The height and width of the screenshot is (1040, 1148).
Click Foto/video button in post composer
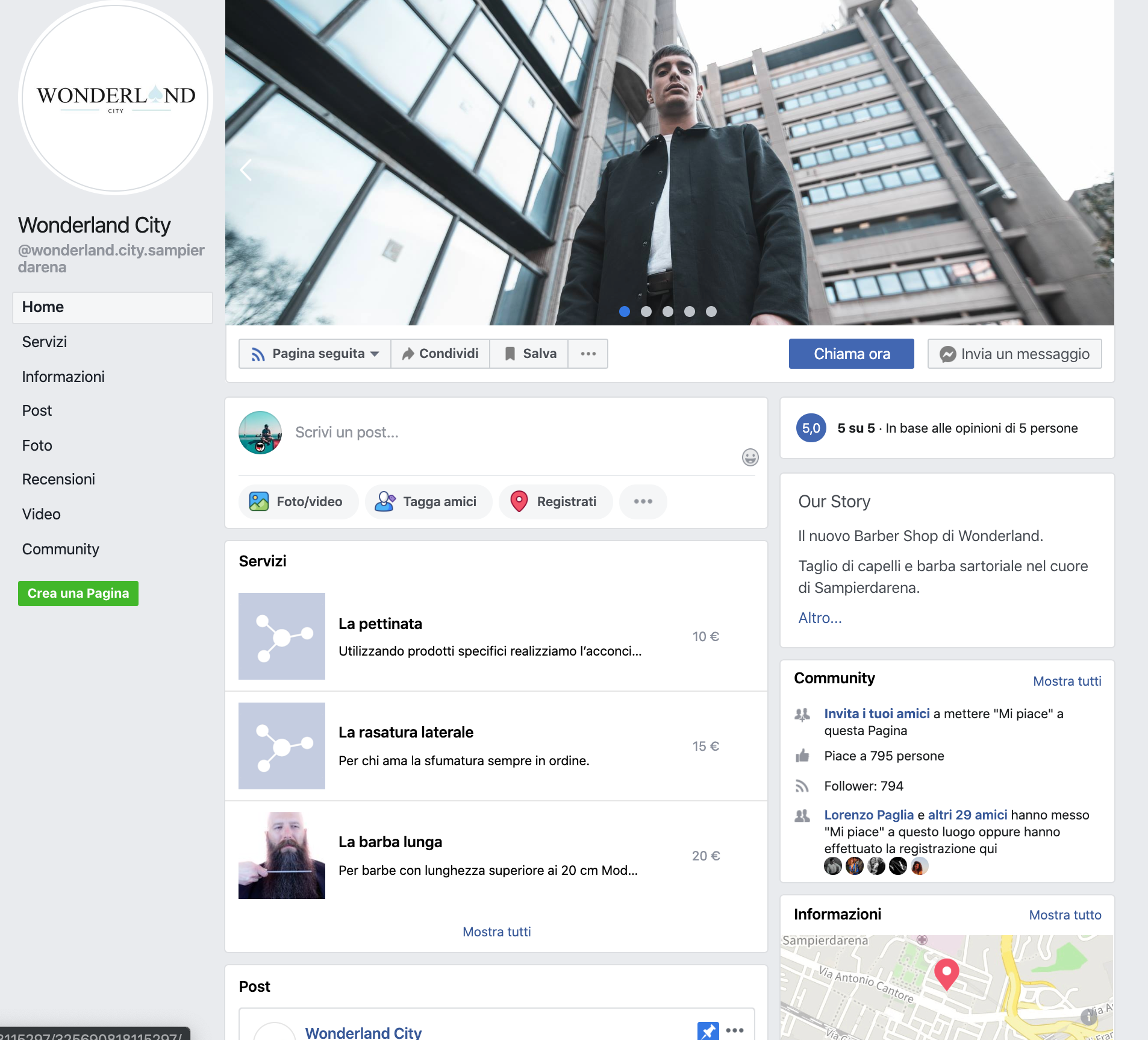point(298,502)
